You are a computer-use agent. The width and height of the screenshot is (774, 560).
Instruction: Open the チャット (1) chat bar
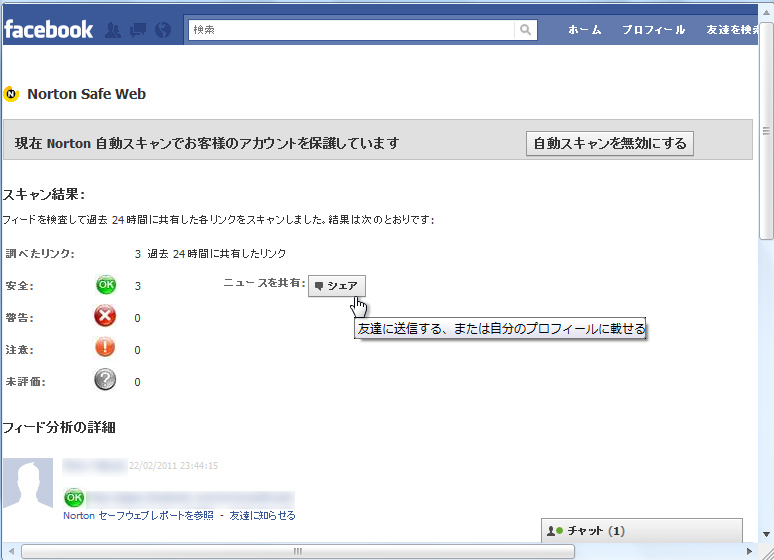click(642, 531)
